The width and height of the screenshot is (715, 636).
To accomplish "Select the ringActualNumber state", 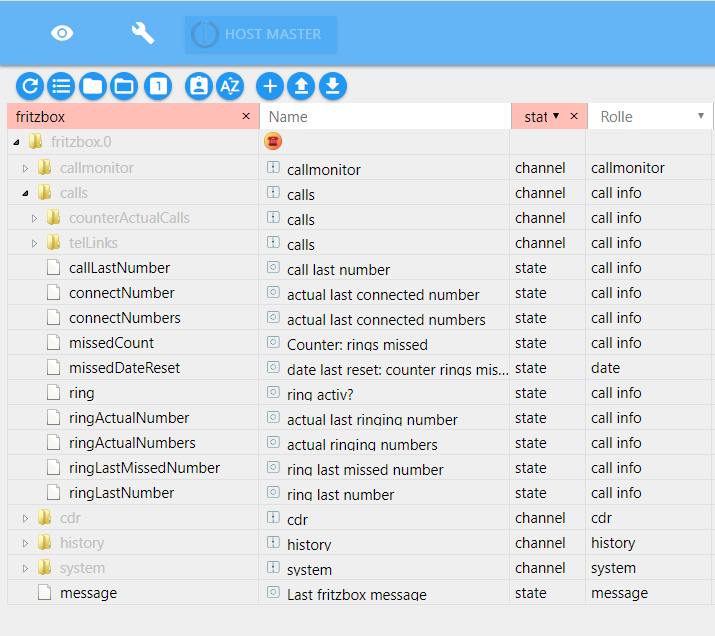I will pos(129,418).
